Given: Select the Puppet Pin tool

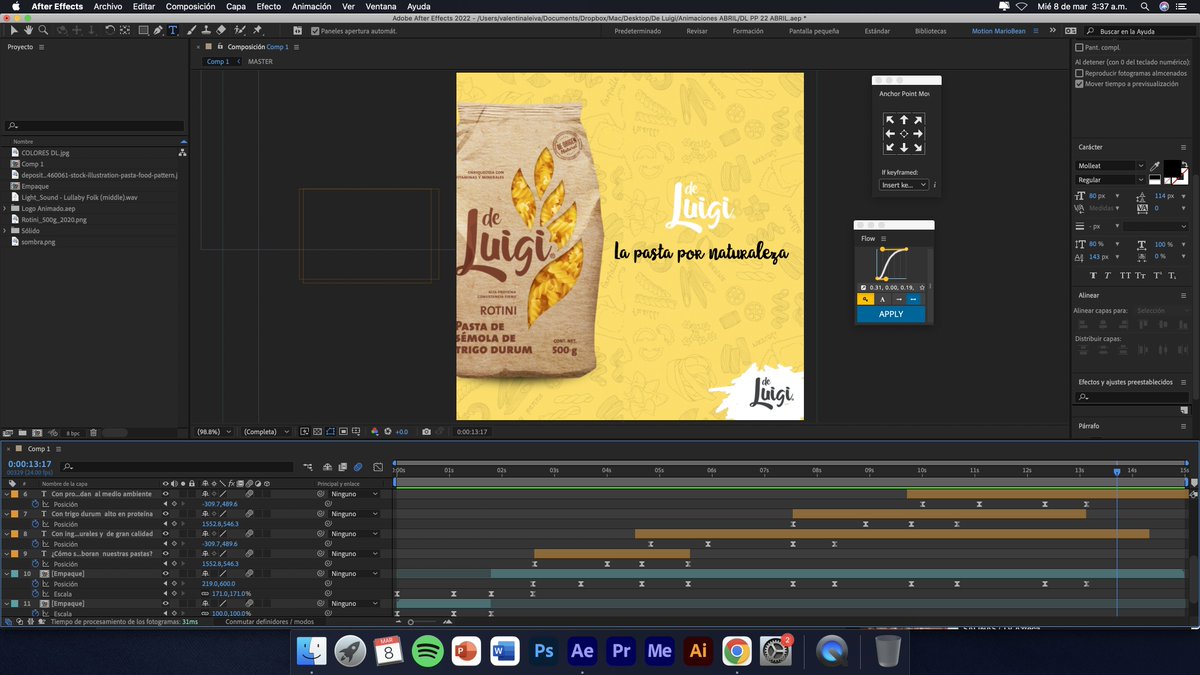Looking at the screenshot, I should point(257,30).
